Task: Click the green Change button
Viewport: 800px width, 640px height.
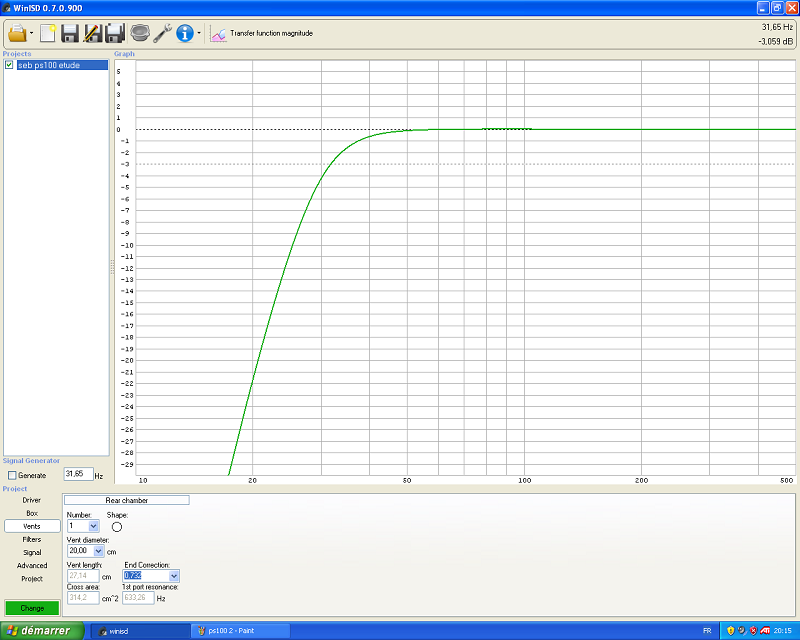Action: tap(32, 608)
